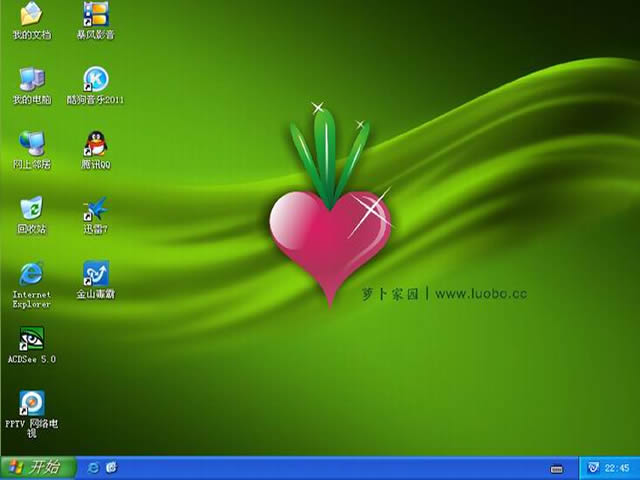The image size is (640, 480).
Task: Launch PPTV 网络电视 shortcut
Action: click(31, 403)
